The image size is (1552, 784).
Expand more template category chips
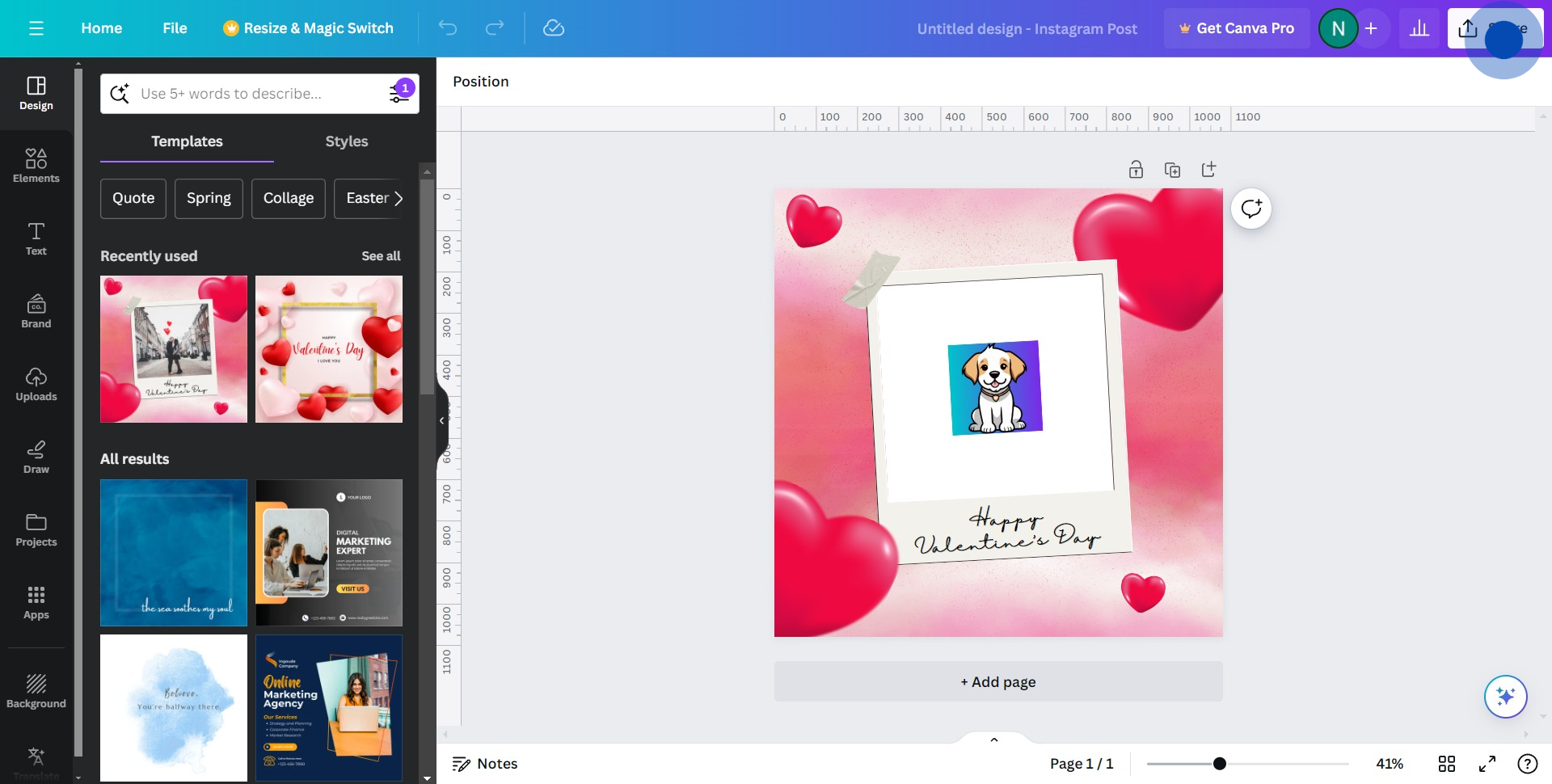[398, 198]
